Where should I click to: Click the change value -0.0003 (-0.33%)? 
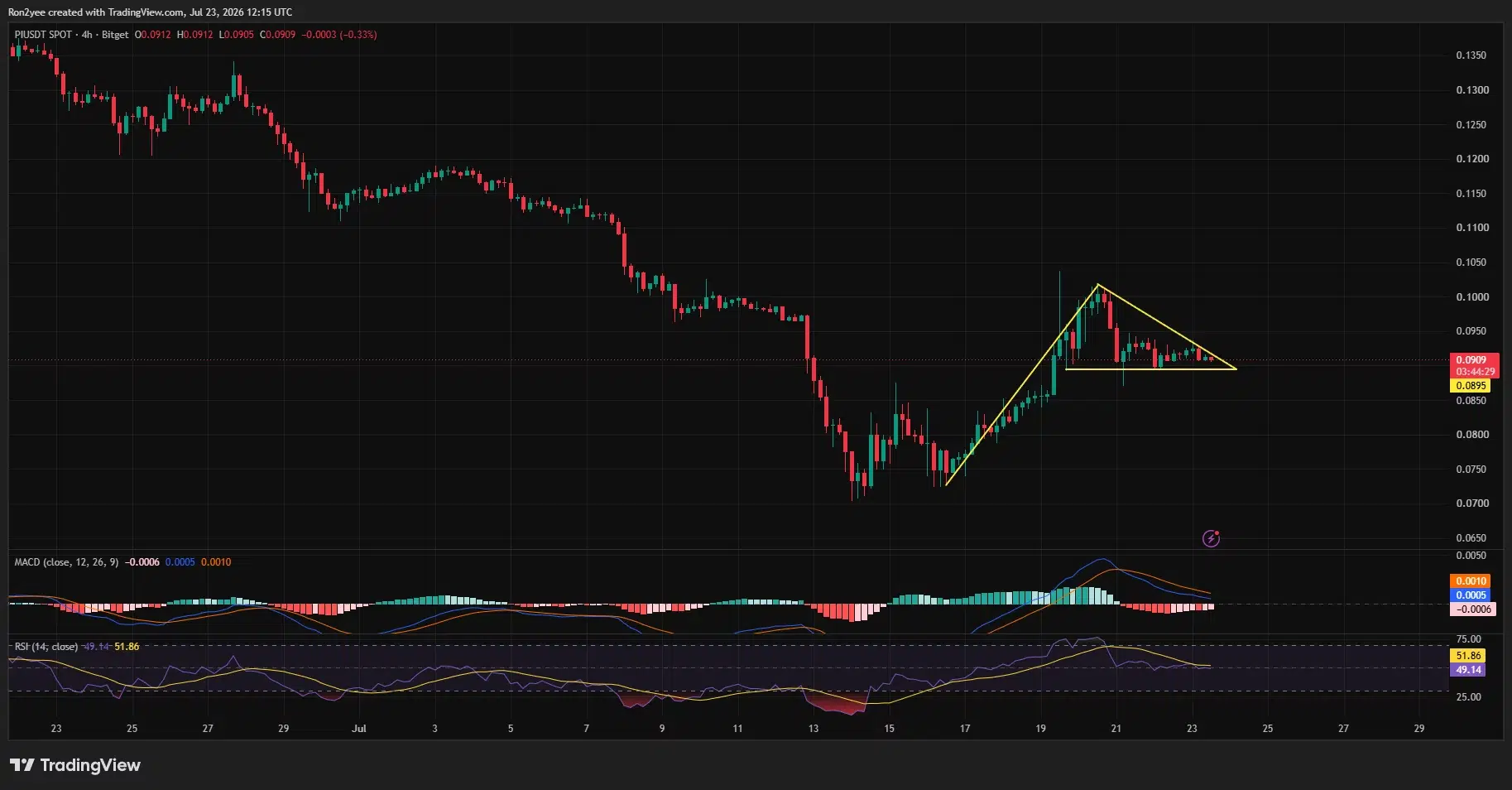[339, 35]
